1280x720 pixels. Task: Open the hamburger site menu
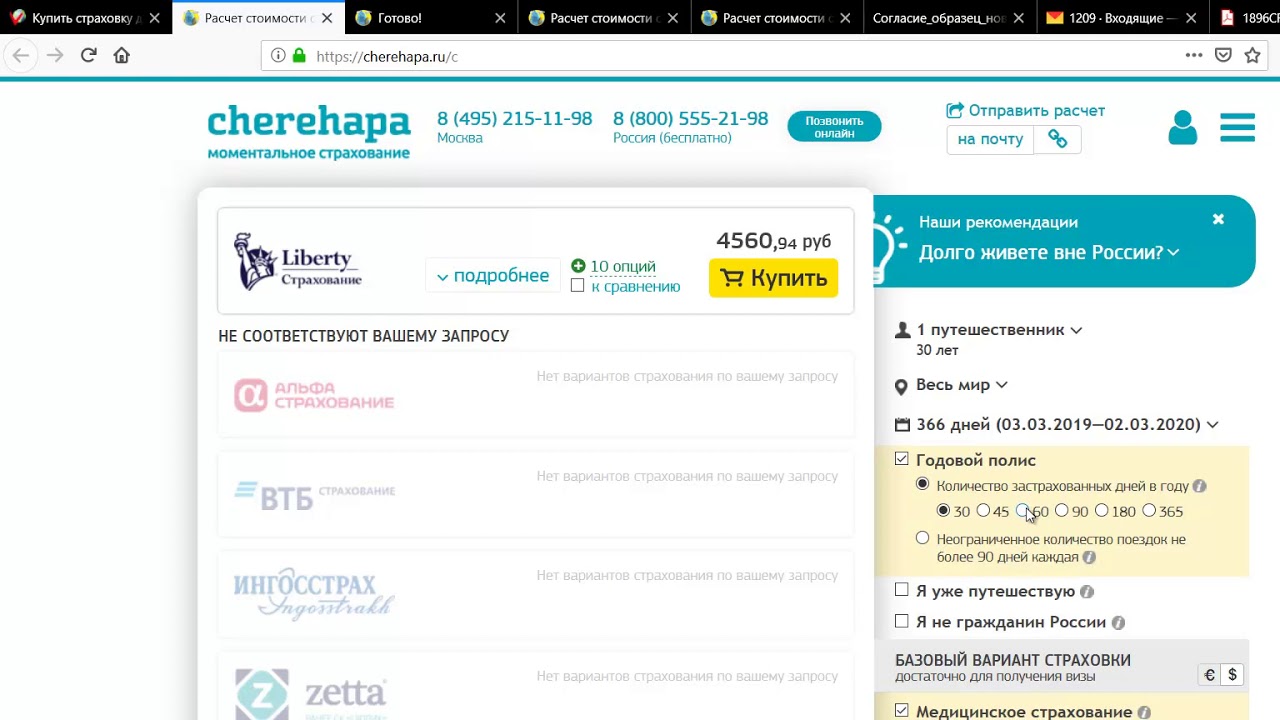tap(1237, 127)
